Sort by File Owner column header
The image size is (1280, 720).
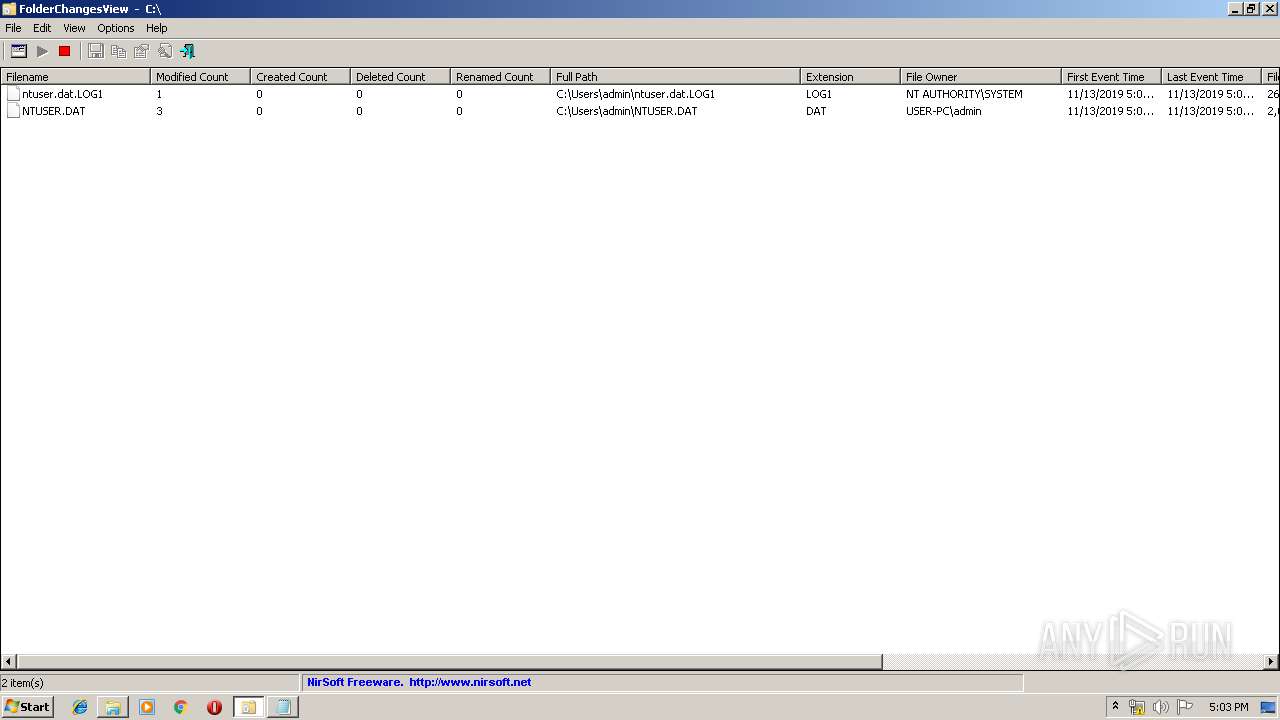pos(981,76)
